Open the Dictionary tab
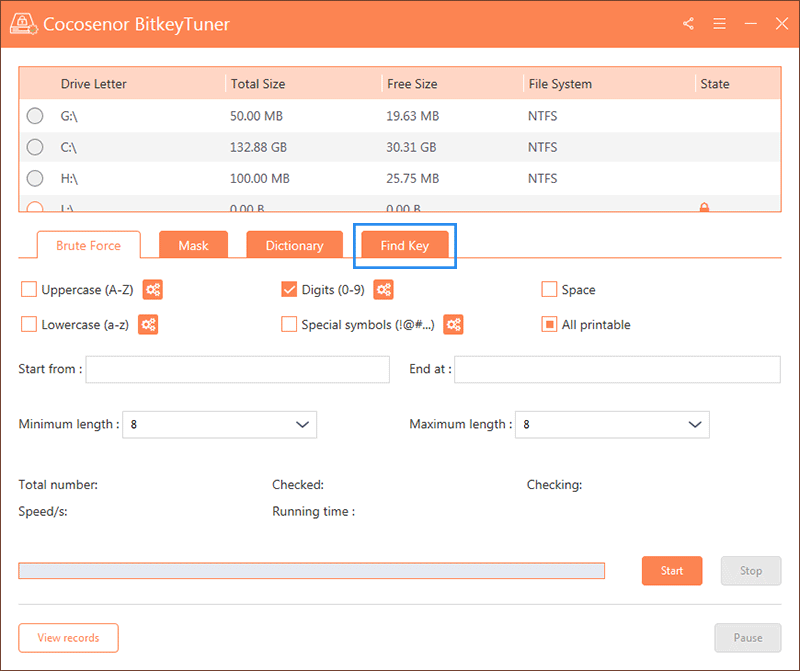 (294, 245)
